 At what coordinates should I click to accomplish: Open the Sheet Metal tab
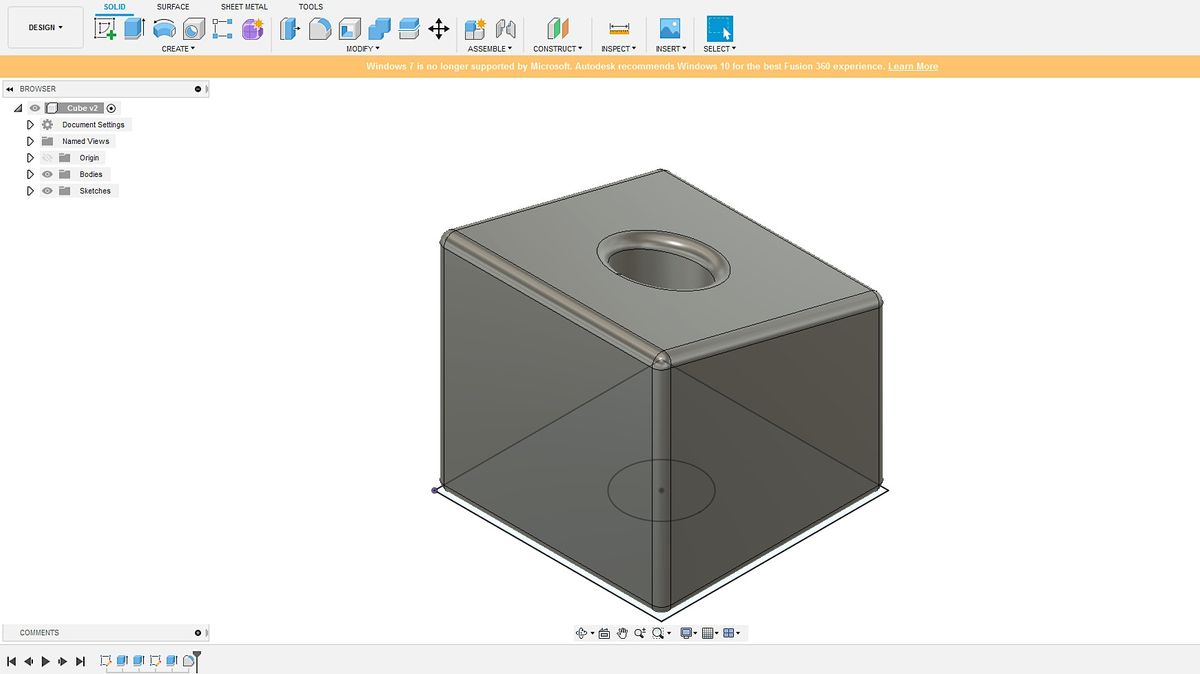[243, 6]
